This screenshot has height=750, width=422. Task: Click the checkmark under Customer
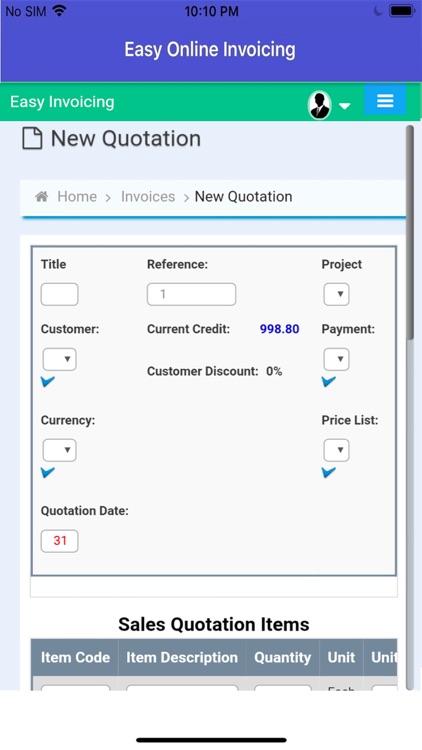(x=48, y=382)
